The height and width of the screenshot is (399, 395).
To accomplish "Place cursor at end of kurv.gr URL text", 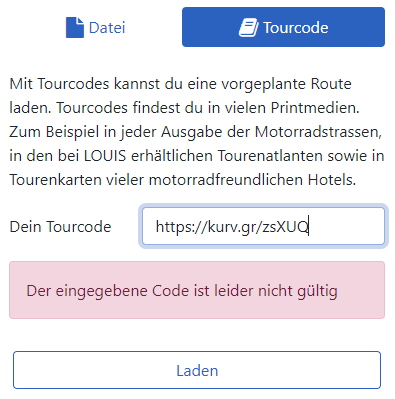I will (309, 226).
